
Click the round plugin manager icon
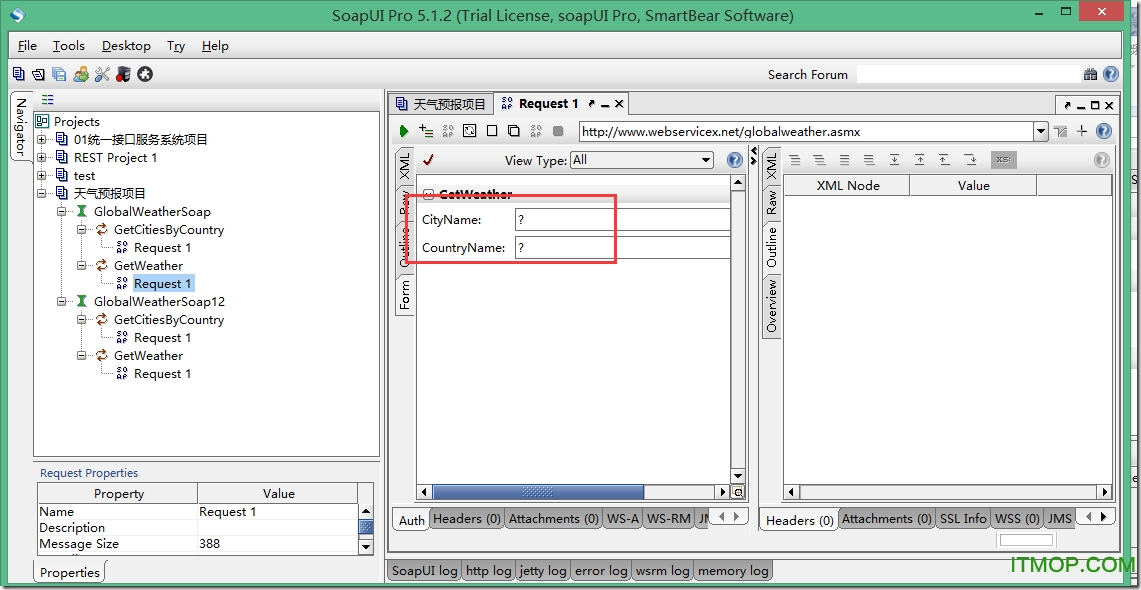(145, 73)
